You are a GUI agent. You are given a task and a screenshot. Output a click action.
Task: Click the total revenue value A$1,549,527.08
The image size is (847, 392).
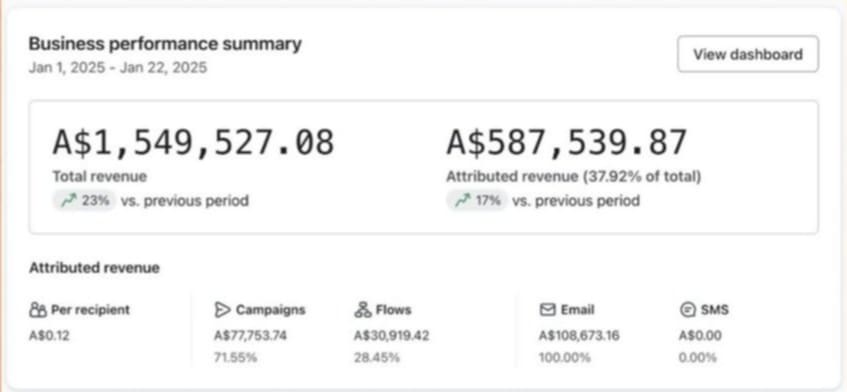point(193,143)
